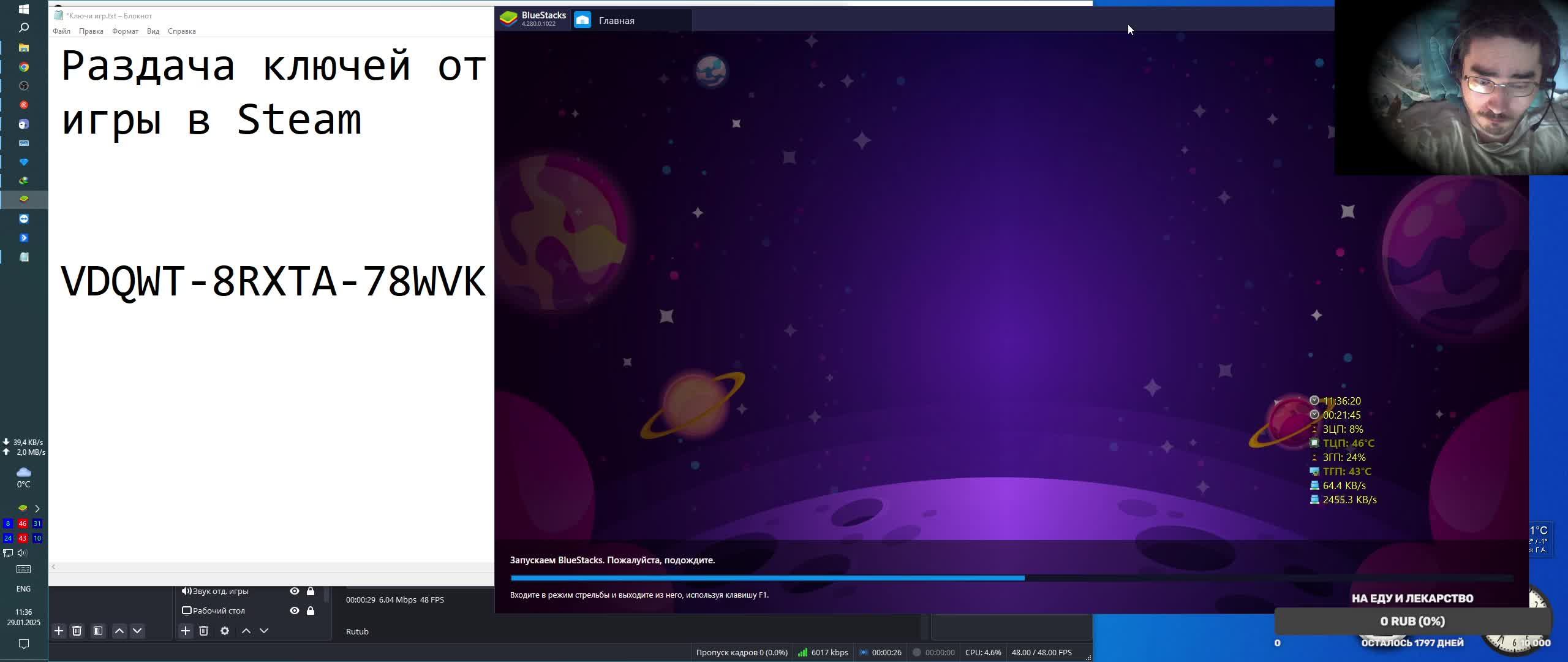
Task: Open scene filters icon in scenes toolbar
Action: coord(98,631)
